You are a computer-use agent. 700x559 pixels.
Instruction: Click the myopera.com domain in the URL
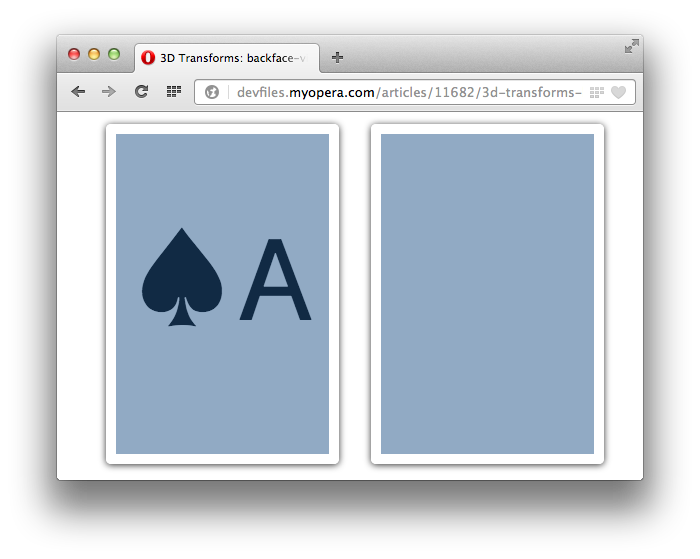point(332,92)
